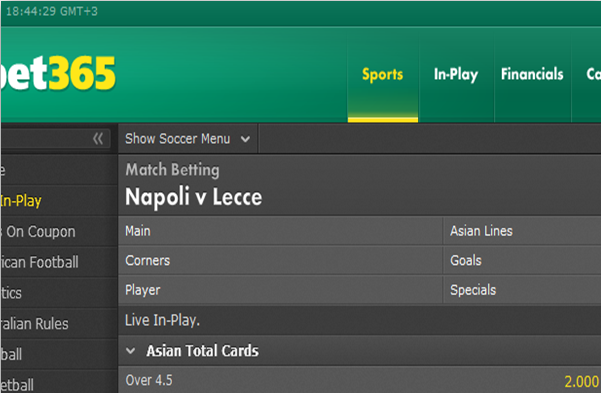Go to the Financials tab
The image size is (601, 393).
[532, 74]
